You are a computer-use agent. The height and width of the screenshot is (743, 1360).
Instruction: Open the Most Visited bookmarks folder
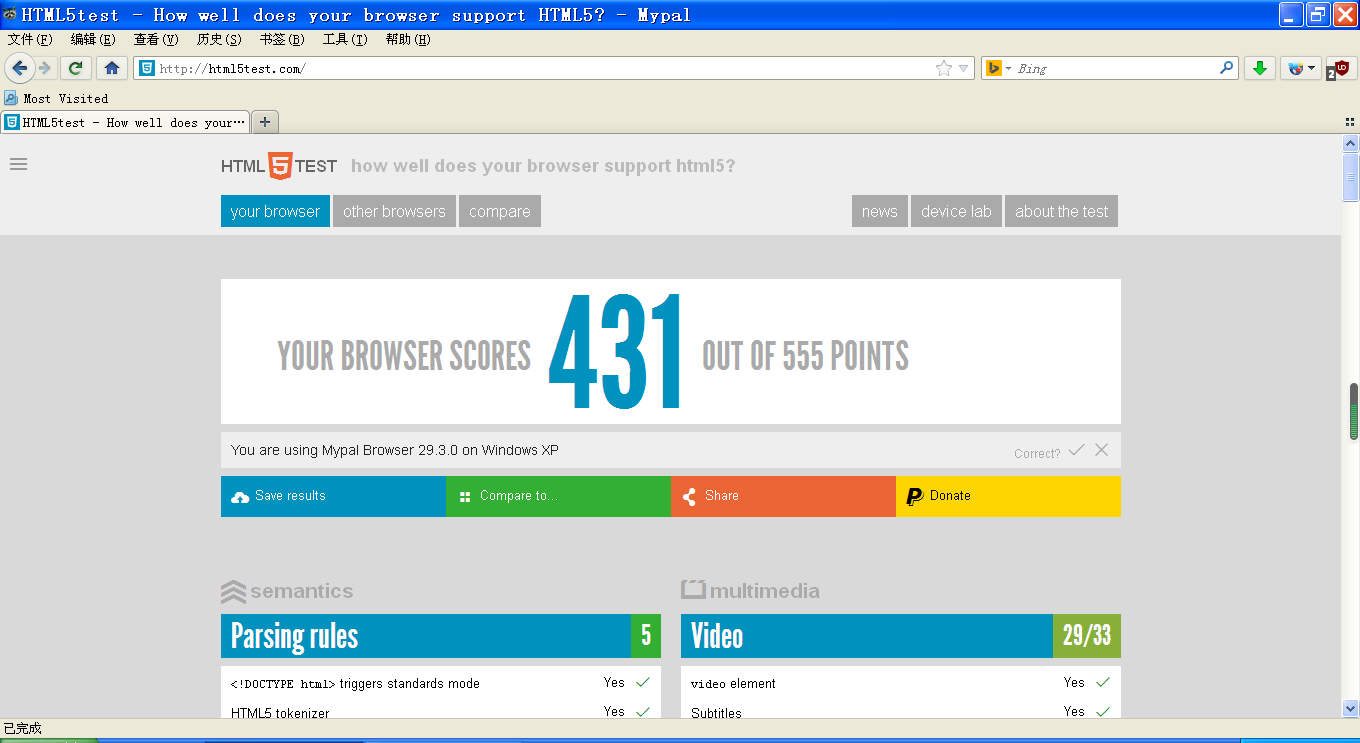[x=56, y=98]
